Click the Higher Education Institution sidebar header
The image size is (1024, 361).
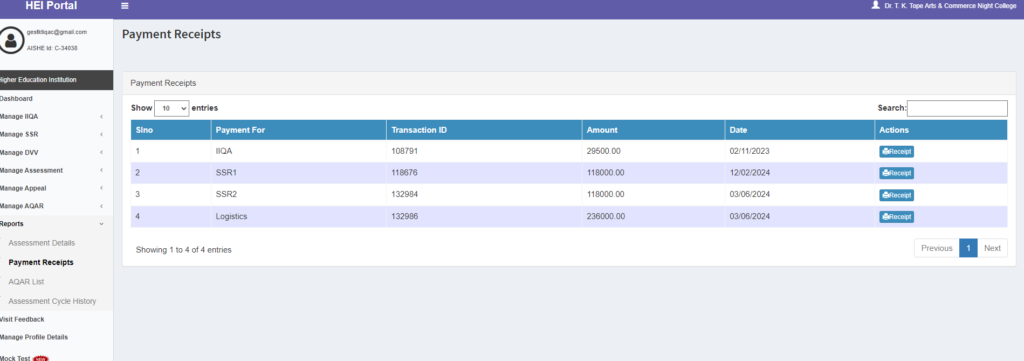click(56, 80)
